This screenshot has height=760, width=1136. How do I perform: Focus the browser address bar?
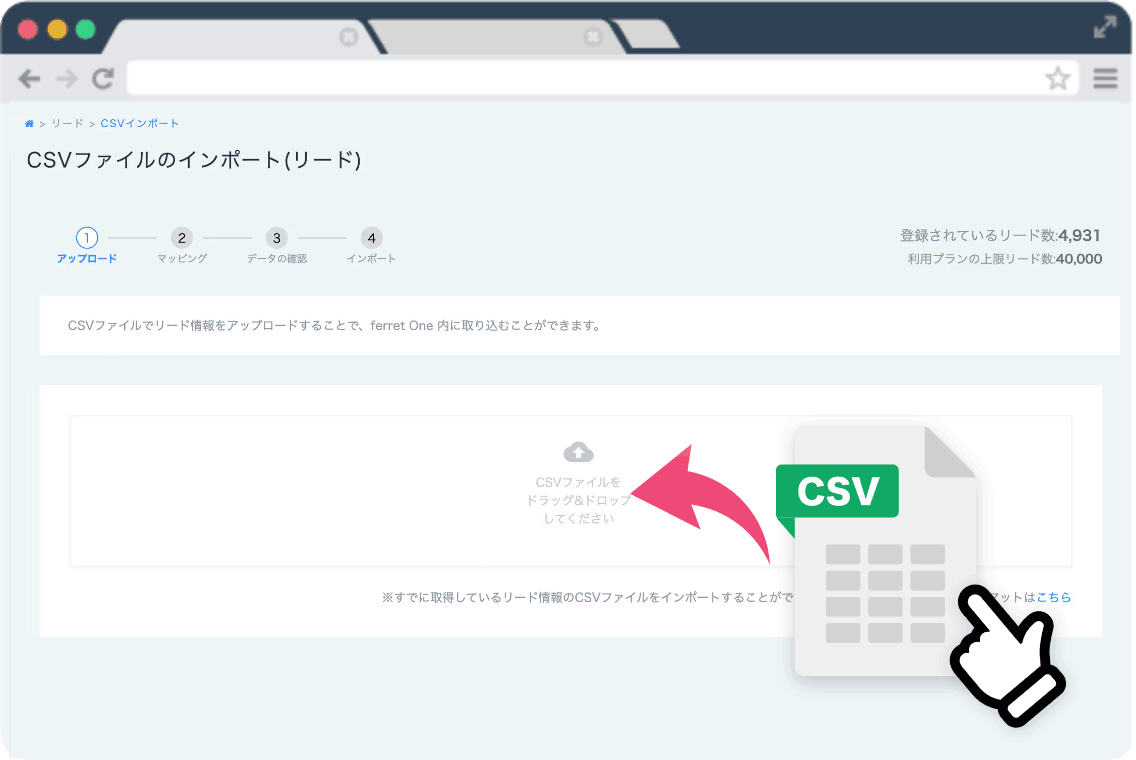(580, 79)
